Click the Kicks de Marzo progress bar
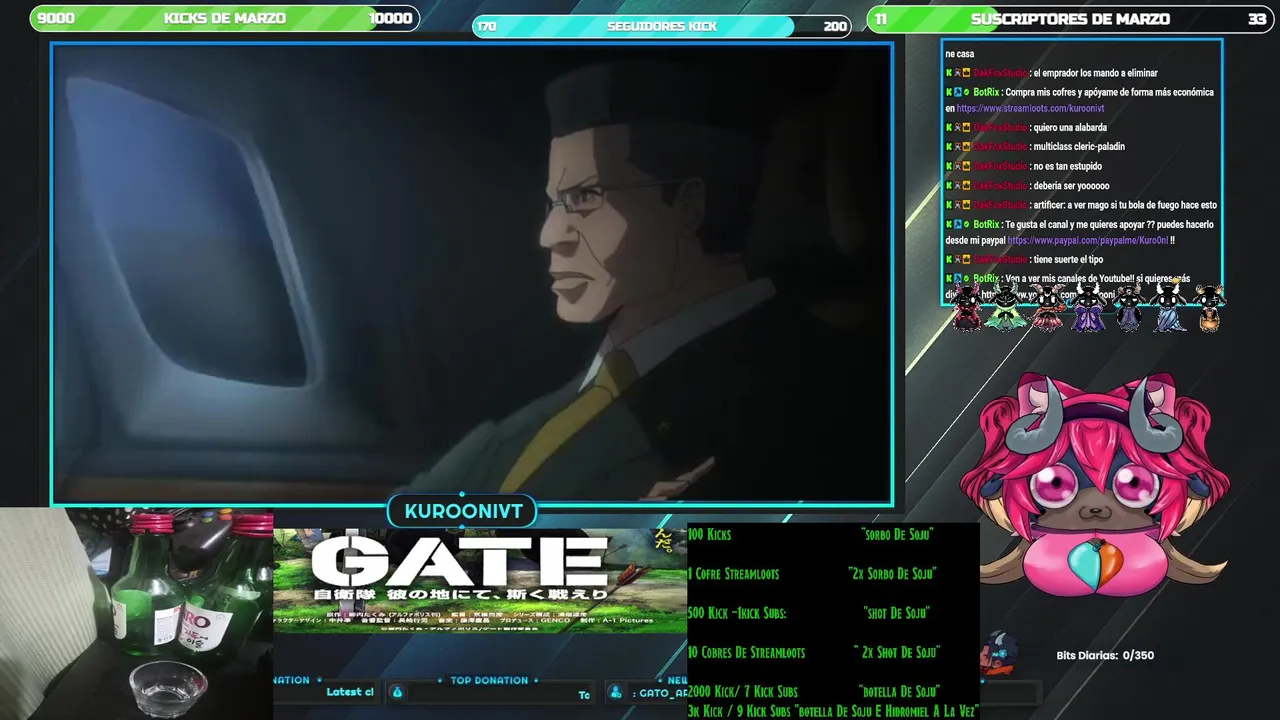This screenshot has width=1280, height=720. pyautogui.click(x=225, y=18)
